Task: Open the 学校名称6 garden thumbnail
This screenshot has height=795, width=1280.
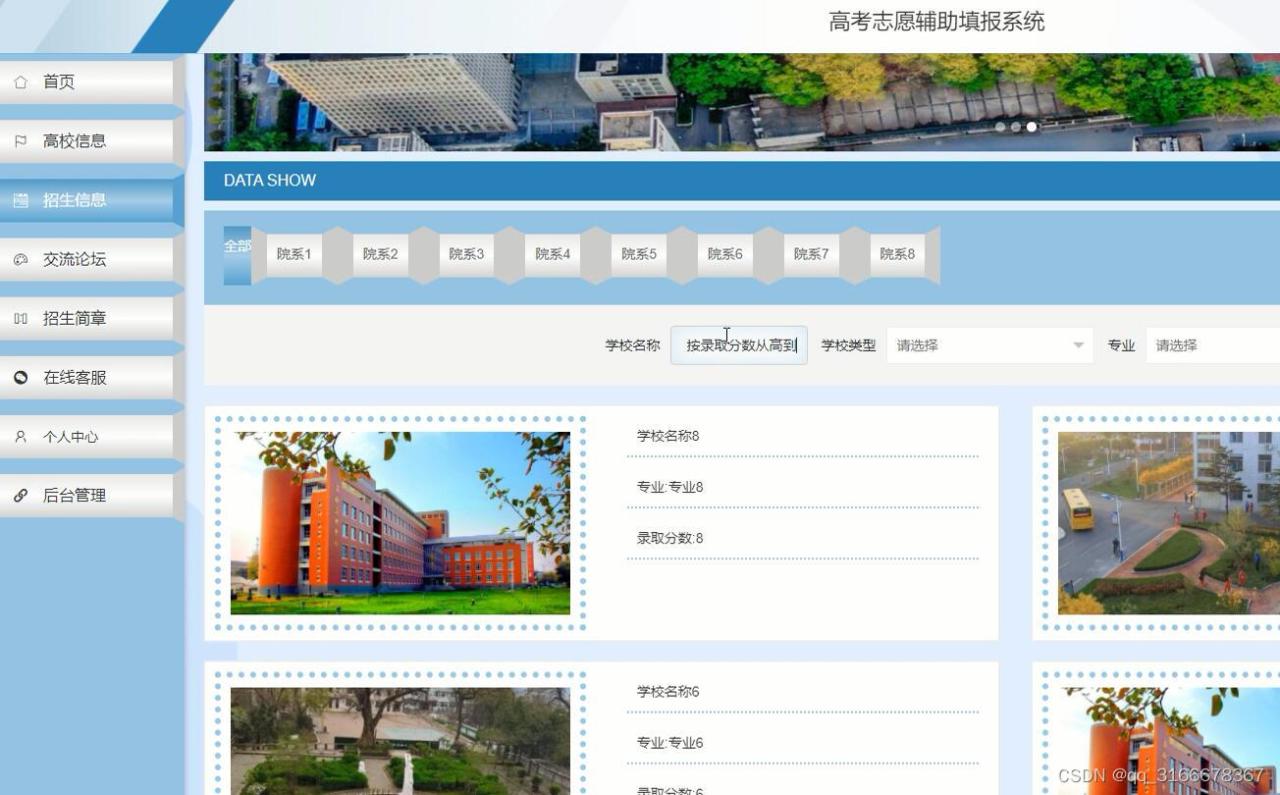Action: point(400,741)
